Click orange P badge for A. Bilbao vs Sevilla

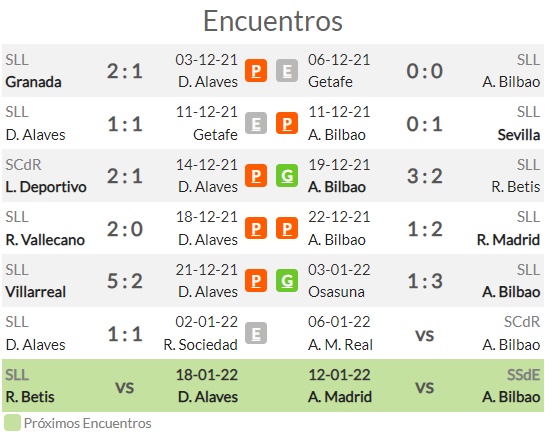click(x=287, y=123)
